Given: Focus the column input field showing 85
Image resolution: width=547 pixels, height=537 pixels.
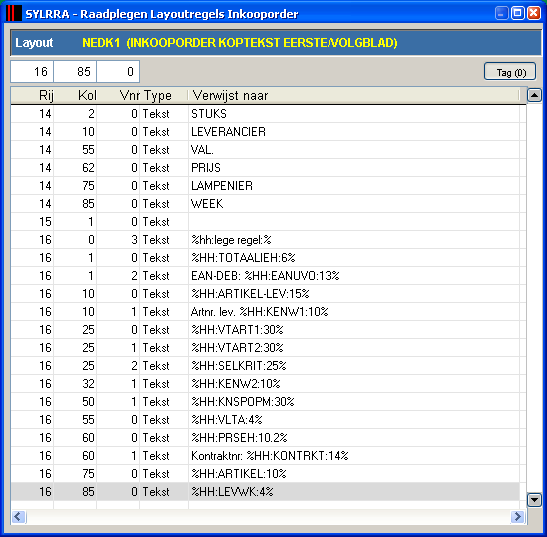Looking at the screenshot, I should click(75, 72).
